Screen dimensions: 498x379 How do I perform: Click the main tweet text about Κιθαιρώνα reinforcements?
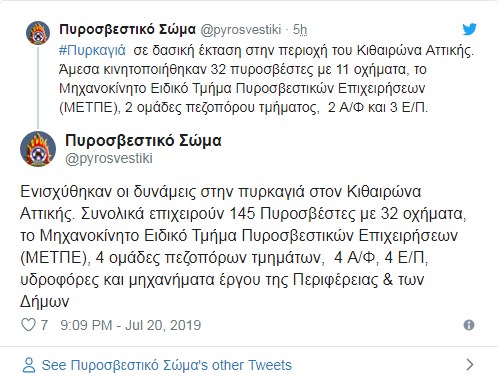coord(243,246)
